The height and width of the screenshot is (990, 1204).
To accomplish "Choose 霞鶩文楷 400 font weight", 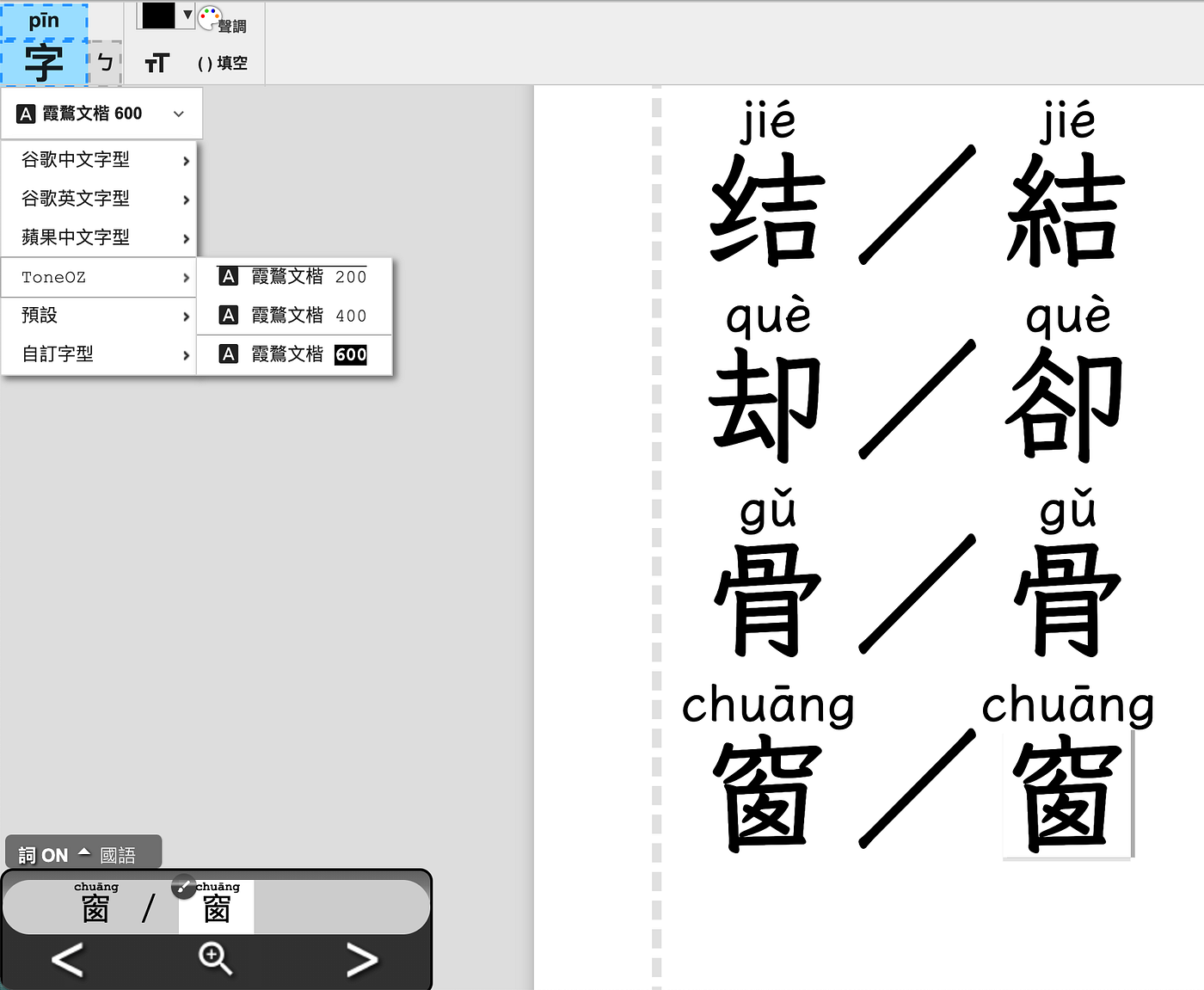I will (294, 316).
